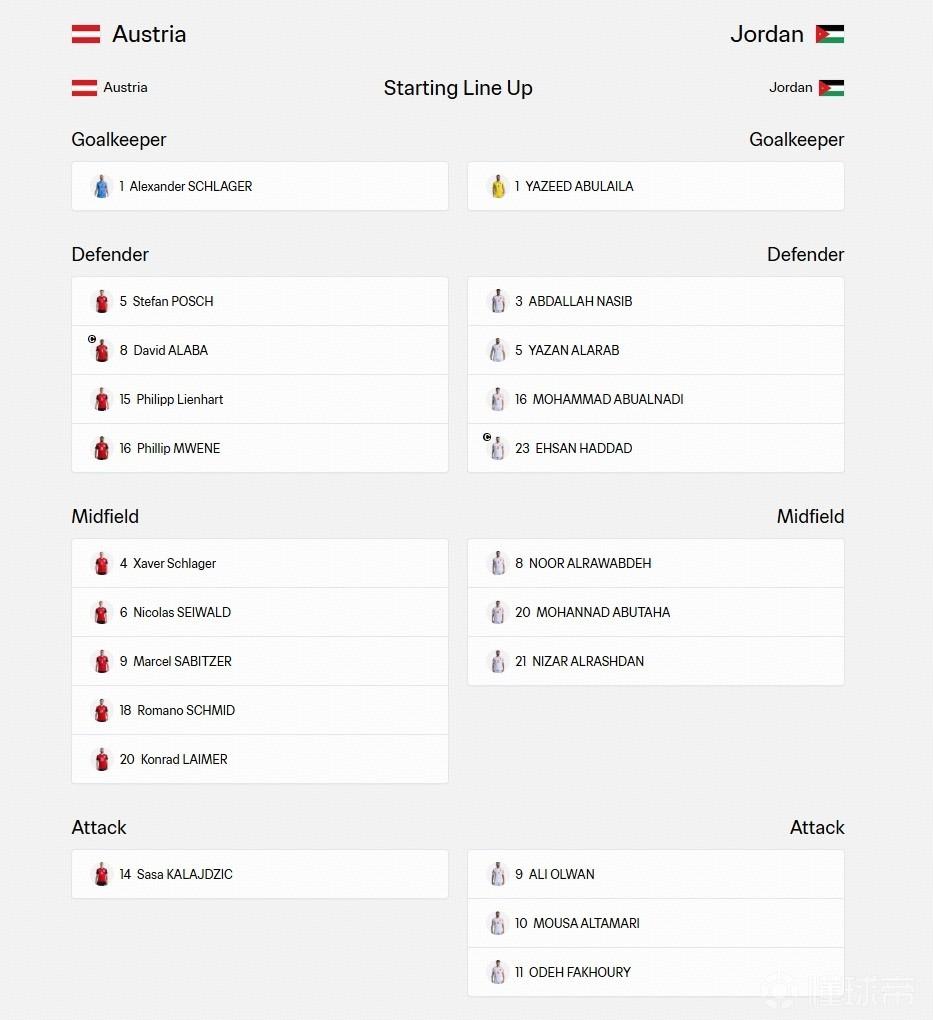933x1020 pixels.
Task: Click the small Jordan flag beside Starting Line Up
Action: click(831, 88)
